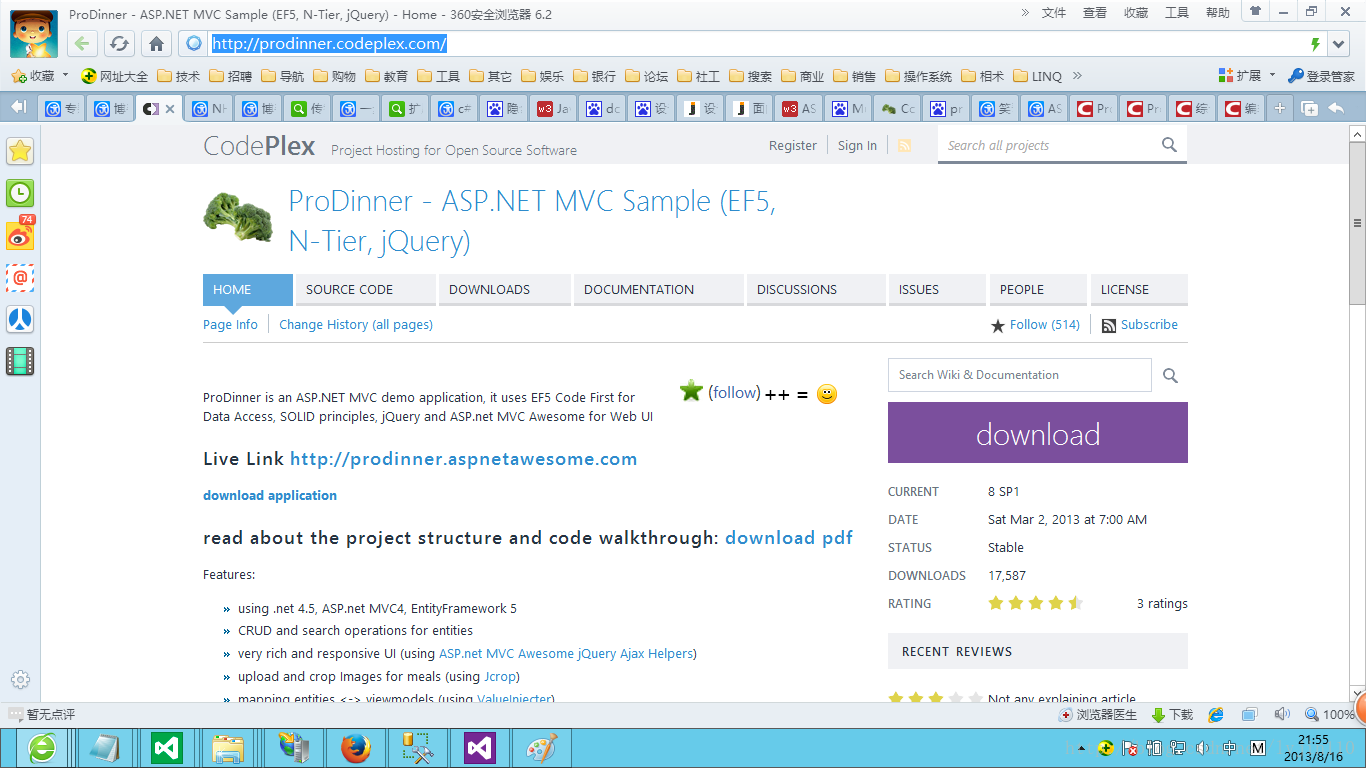Click the CodePlex RSS feed icon
Viewport: 1366px width, 768px height.
coord(904,146)
